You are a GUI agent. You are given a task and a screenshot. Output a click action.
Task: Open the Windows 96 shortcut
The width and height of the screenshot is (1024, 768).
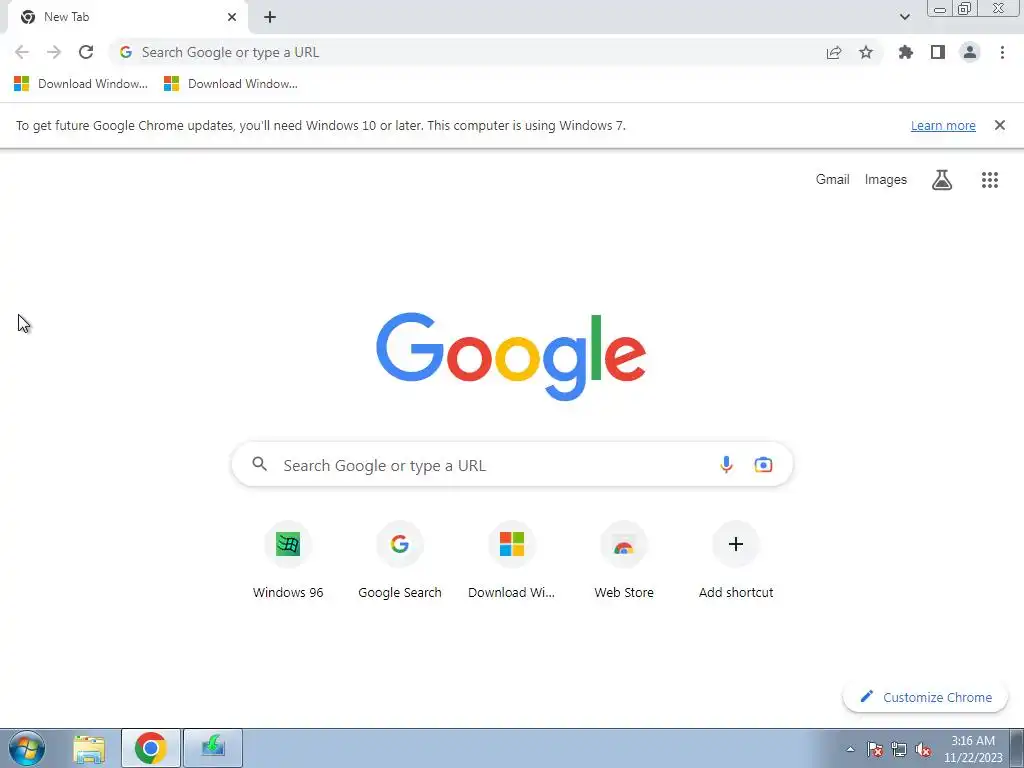click(x=288, y=560)
